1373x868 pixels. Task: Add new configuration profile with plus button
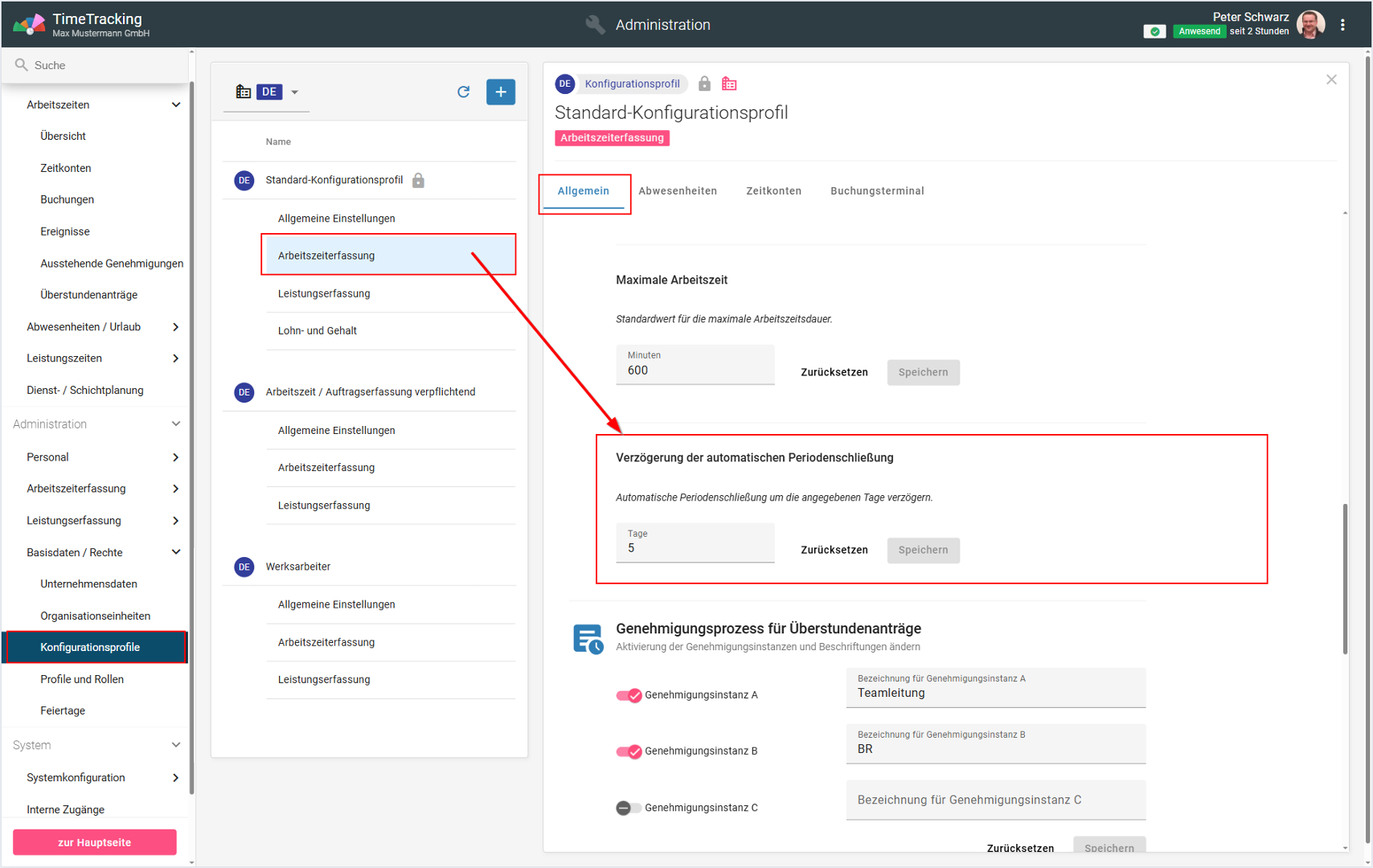500,92
